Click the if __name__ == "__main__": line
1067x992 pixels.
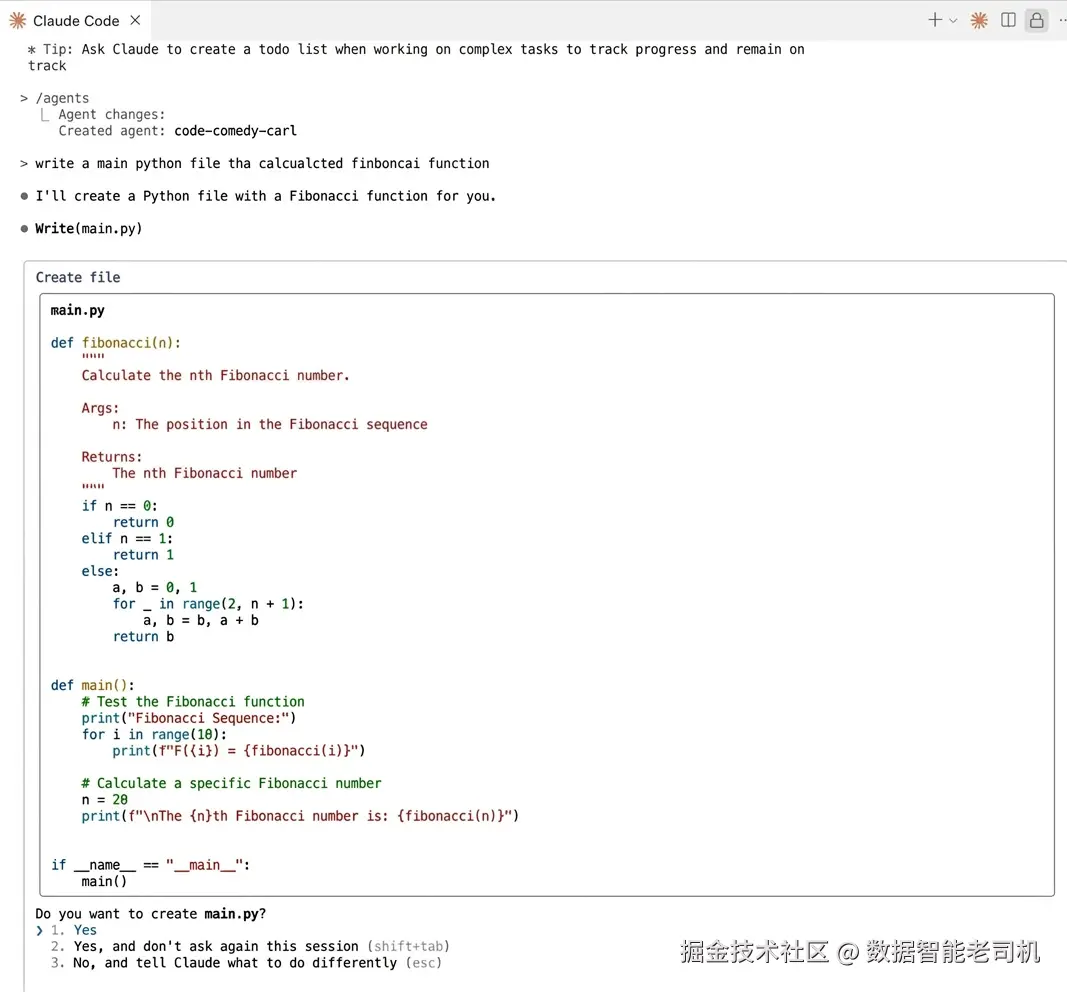[x=150, y=865]
